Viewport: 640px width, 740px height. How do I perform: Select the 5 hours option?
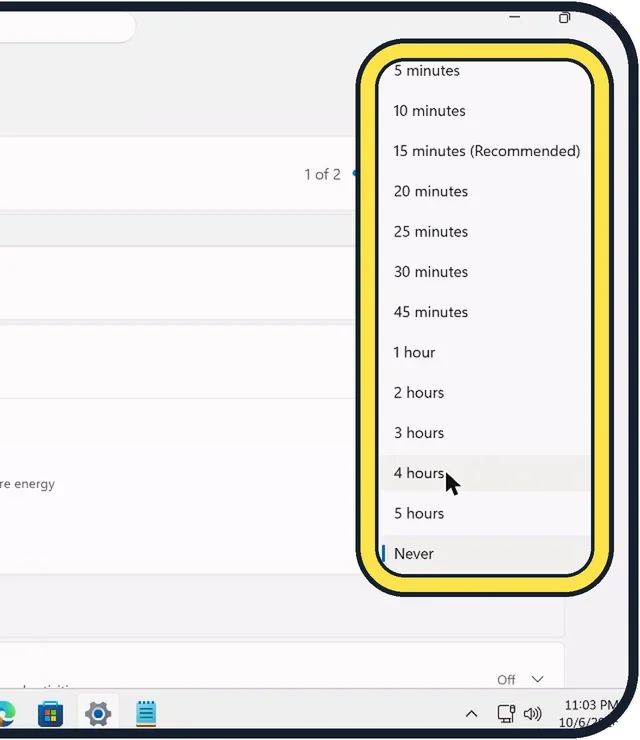coord(485,513)
